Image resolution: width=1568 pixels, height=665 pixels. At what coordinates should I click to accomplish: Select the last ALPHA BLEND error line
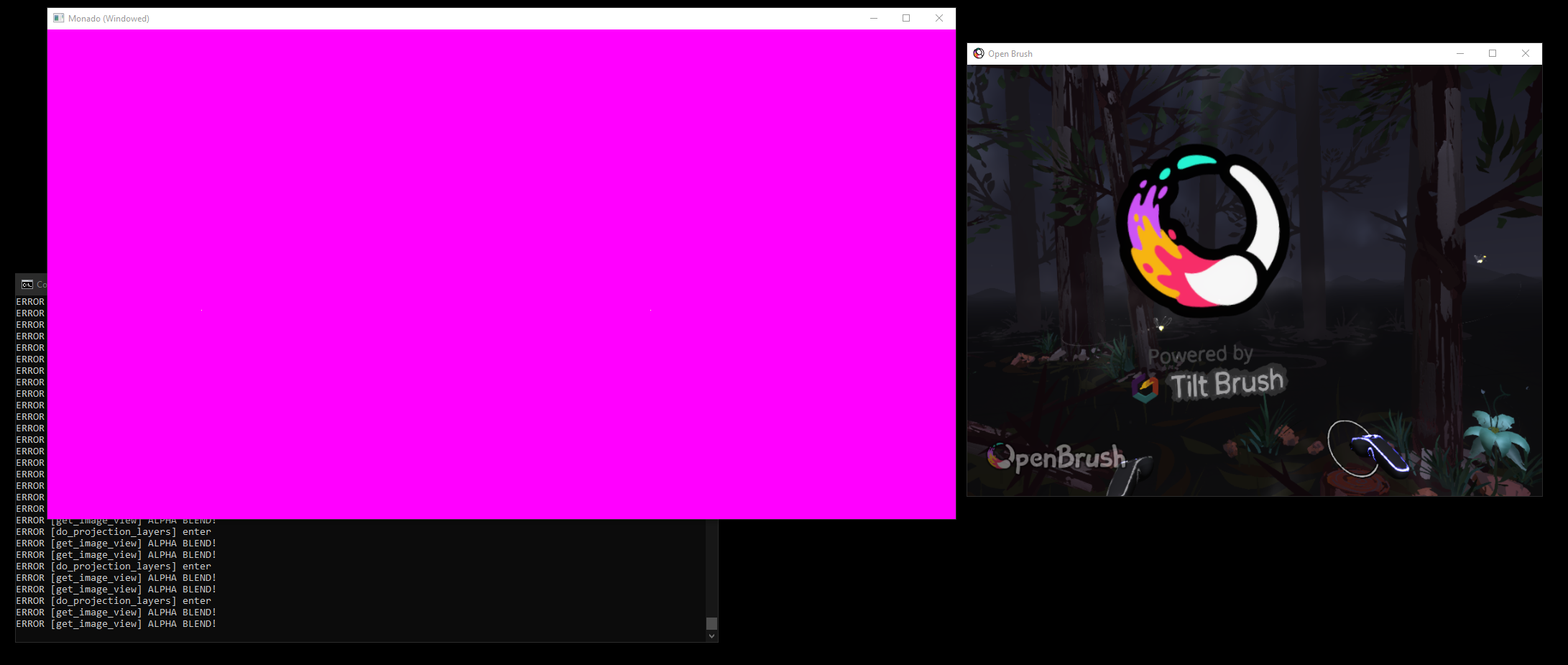click(x=115, y=623)
